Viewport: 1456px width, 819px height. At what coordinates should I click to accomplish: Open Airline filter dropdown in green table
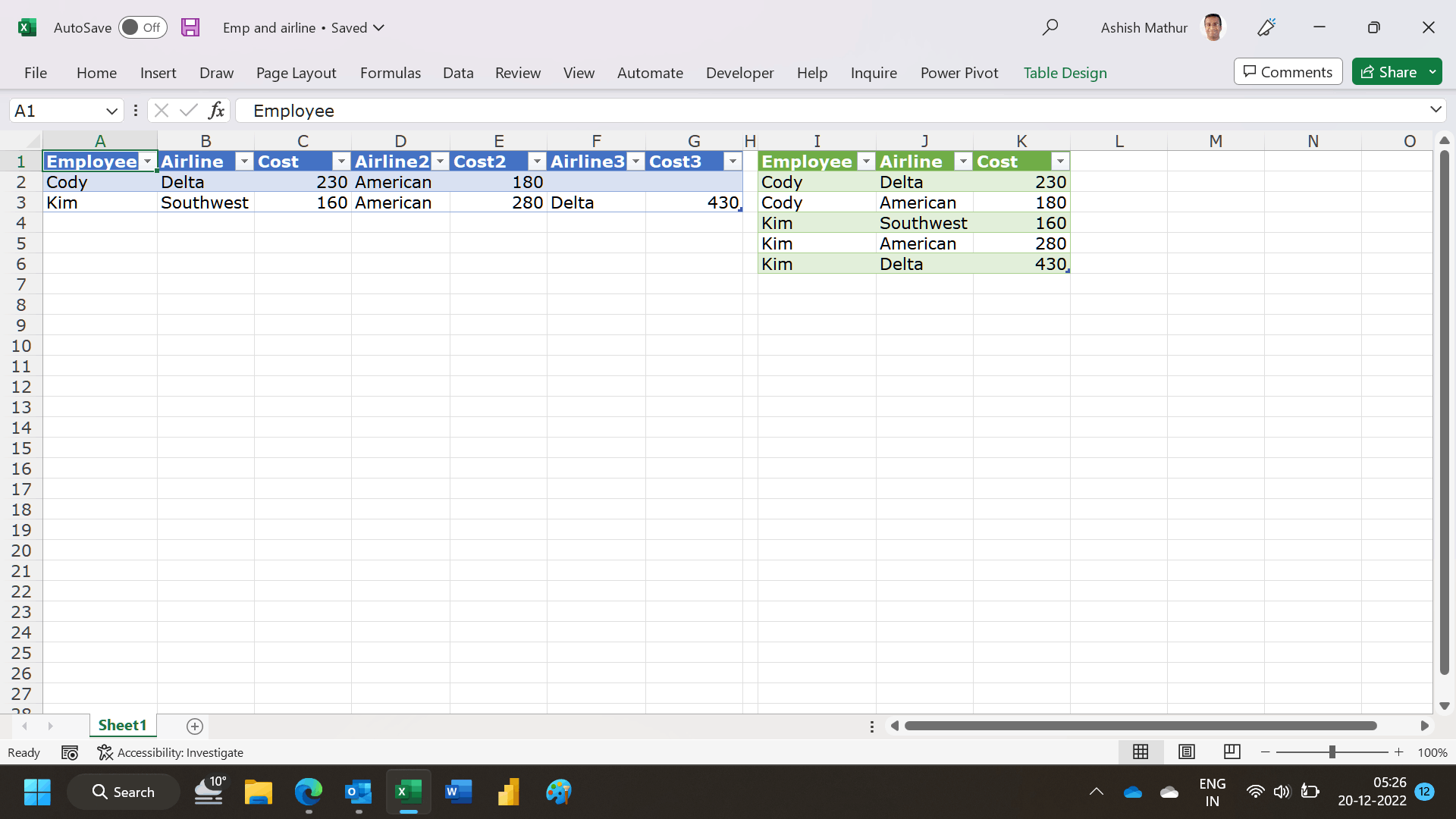point(962,162)
